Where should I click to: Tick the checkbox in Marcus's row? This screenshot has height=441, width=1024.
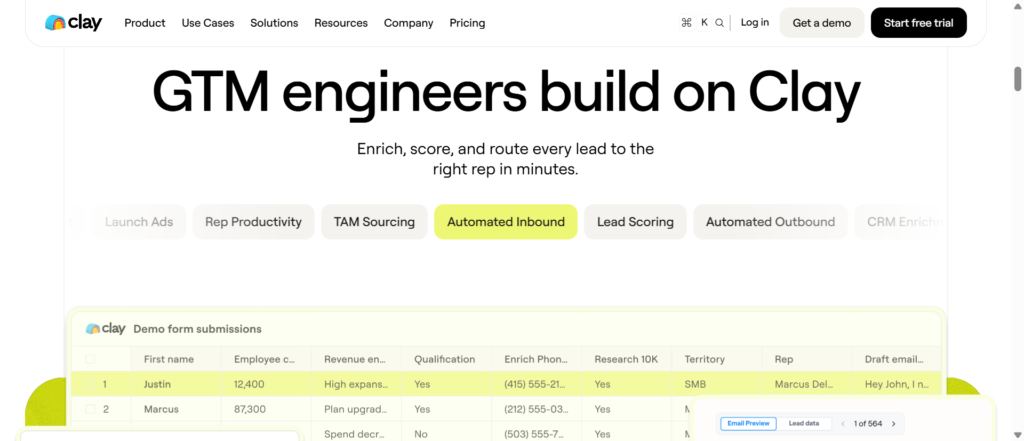click(x=90, y=409)
